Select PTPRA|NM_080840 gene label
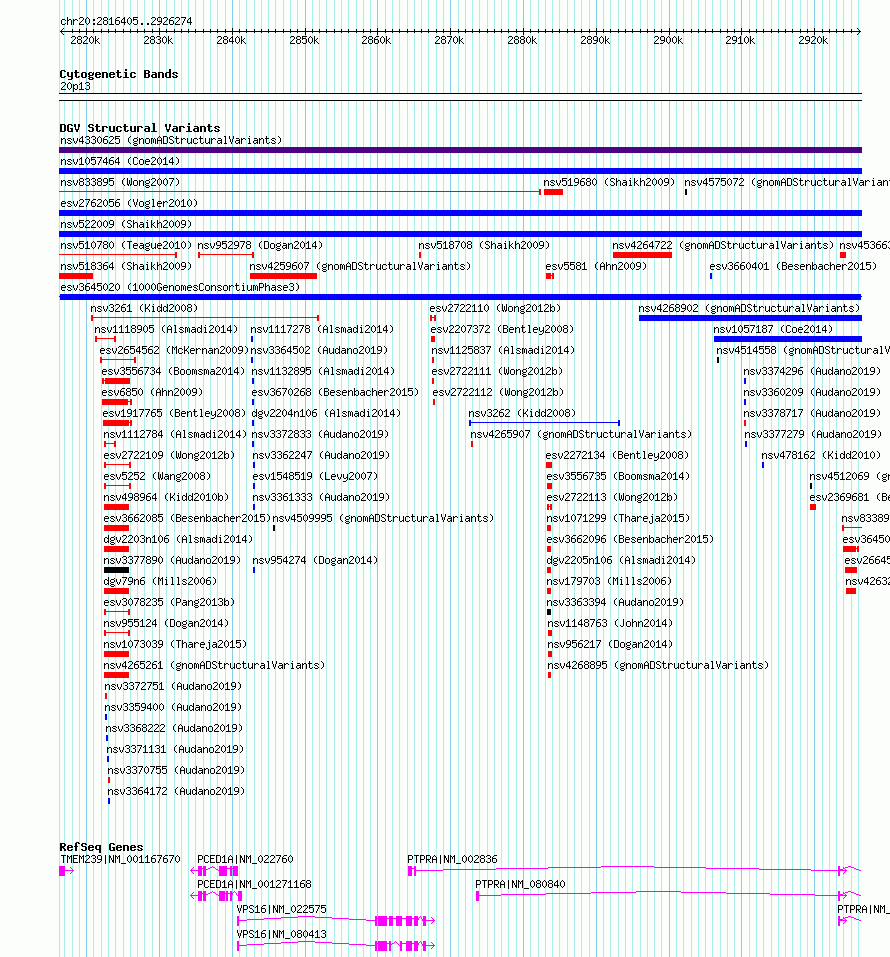 pos(520,884)
